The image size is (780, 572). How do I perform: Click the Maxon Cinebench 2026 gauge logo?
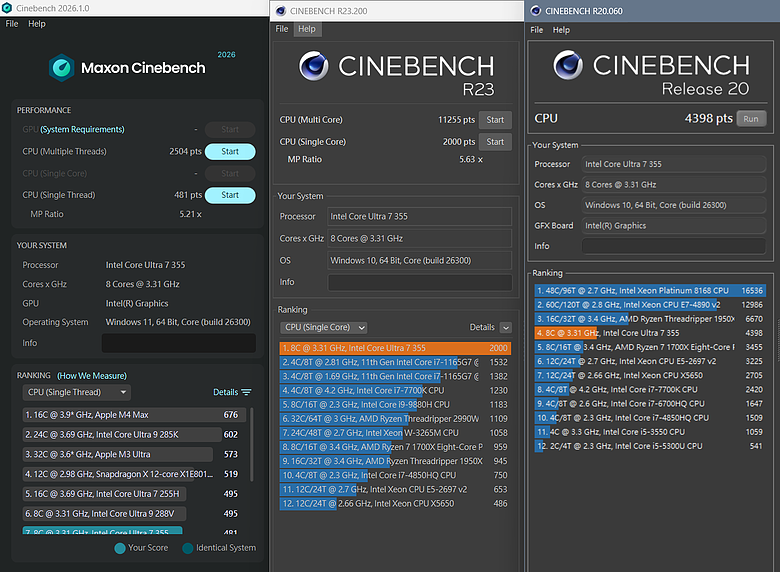tap(62, 68)
